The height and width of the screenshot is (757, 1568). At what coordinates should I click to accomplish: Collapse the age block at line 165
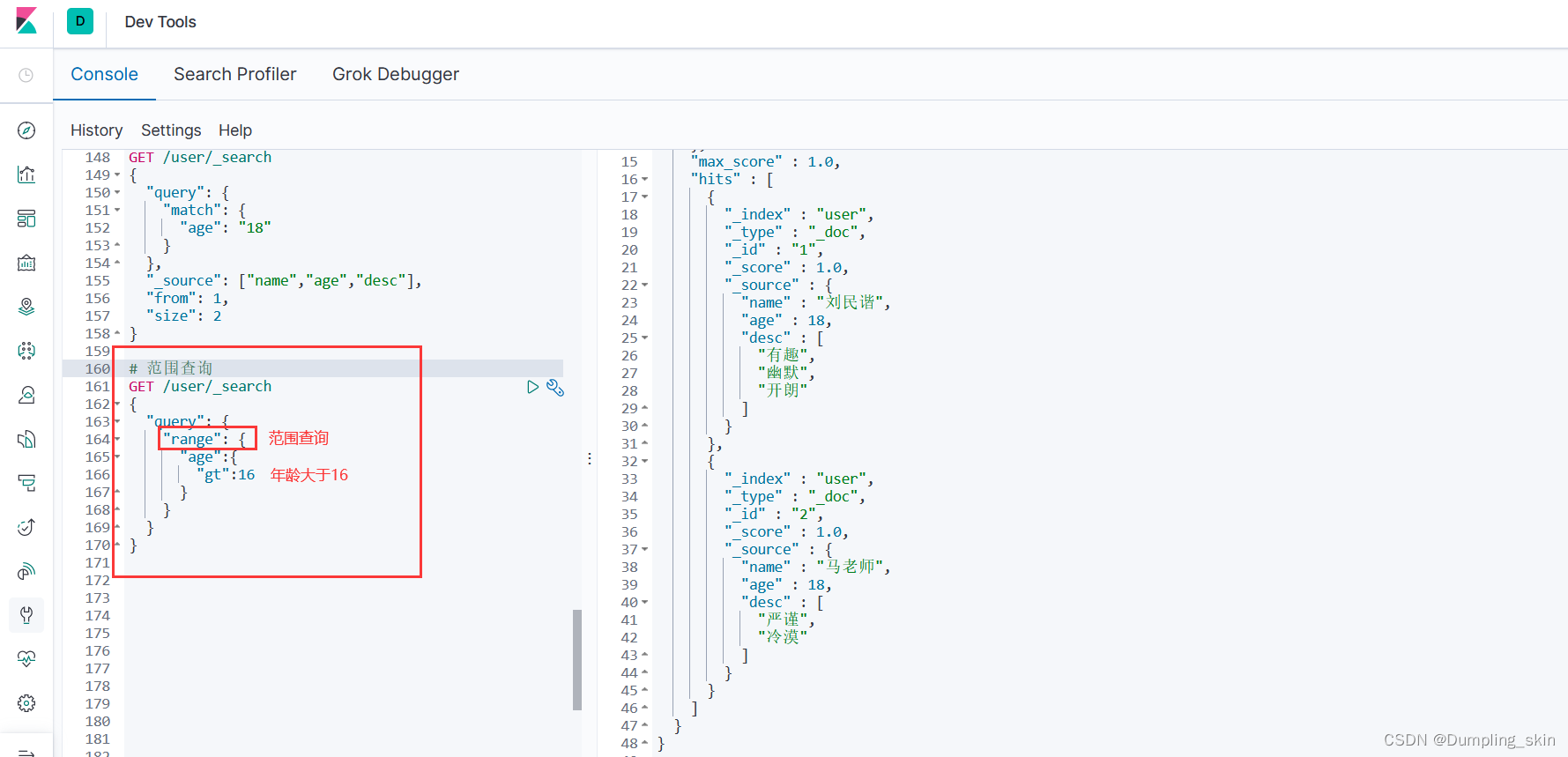coord(117,456)
